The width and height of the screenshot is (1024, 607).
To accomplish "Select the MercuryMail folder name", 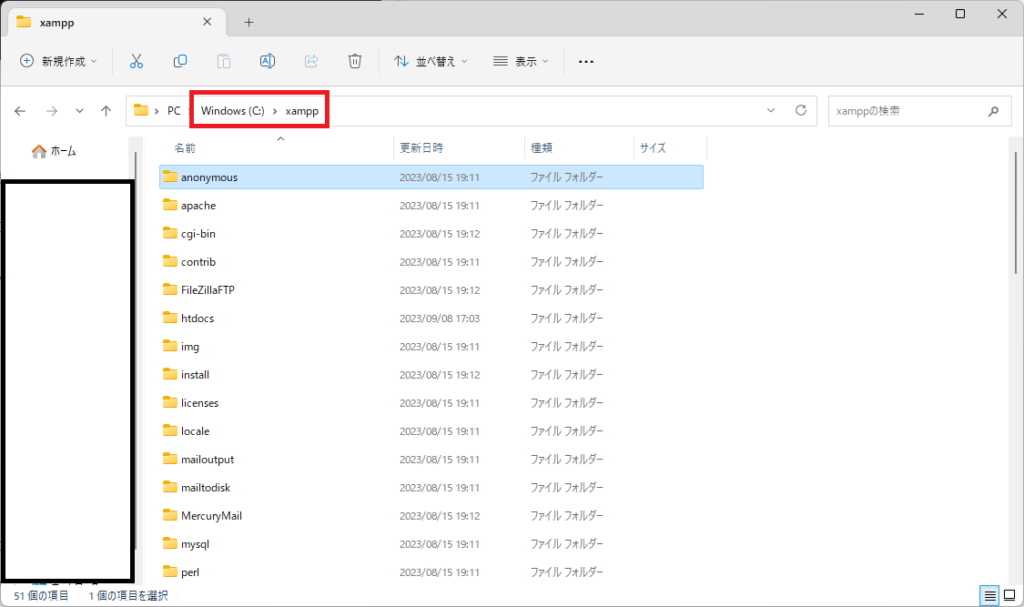I will coord(211,516).
